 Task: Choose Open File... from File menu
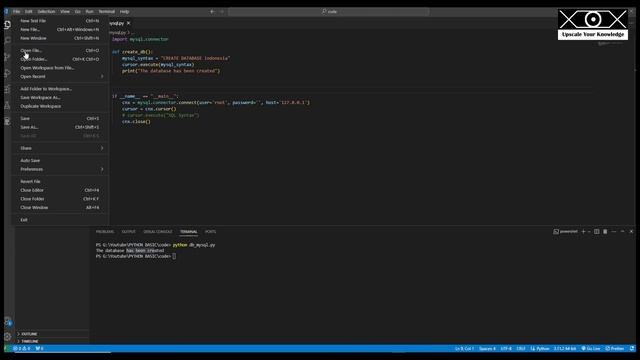[61, 51]
